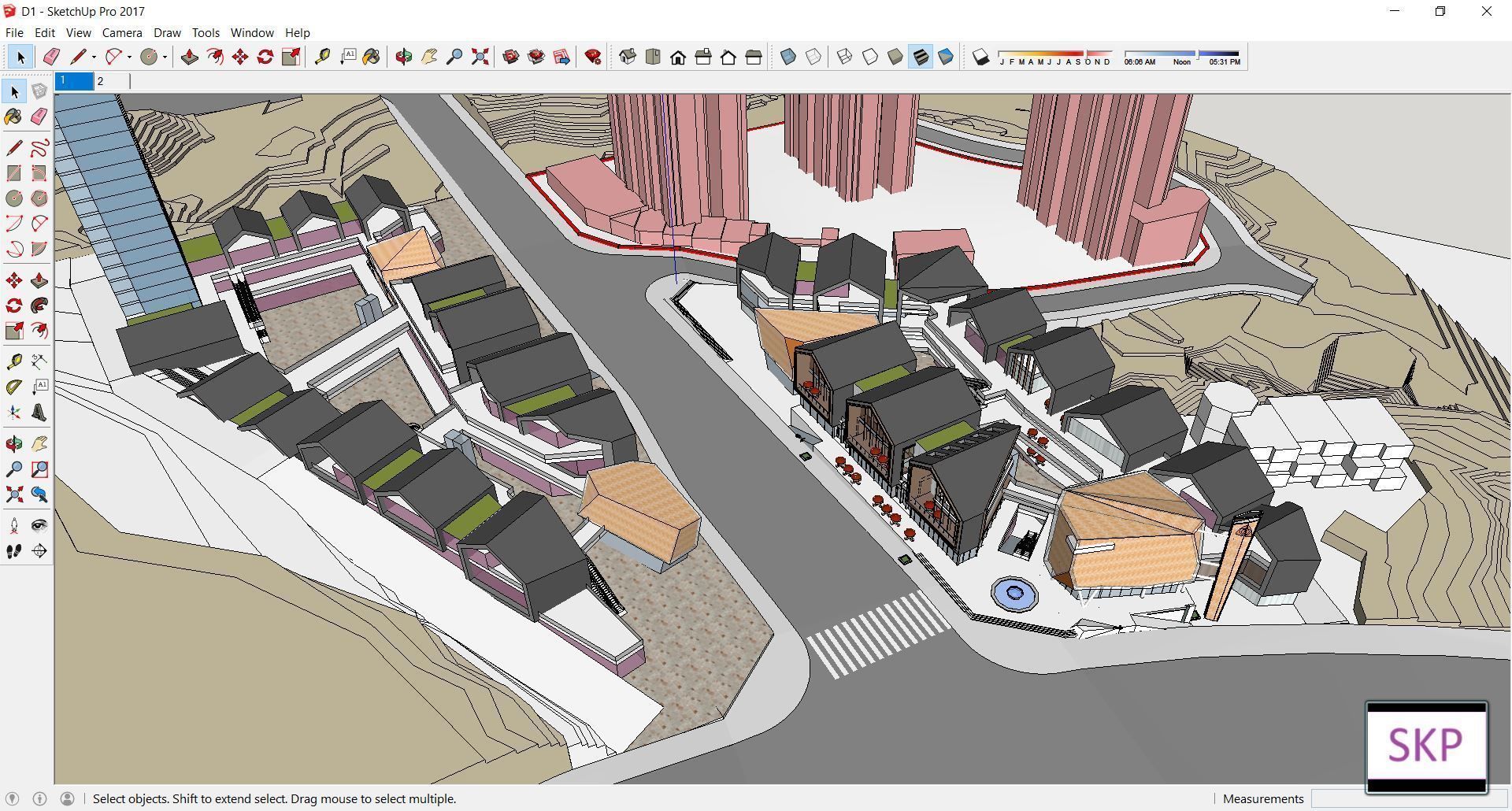
Task: Select the Scale tool in top toolbar
Action: (x=291, y=57)
